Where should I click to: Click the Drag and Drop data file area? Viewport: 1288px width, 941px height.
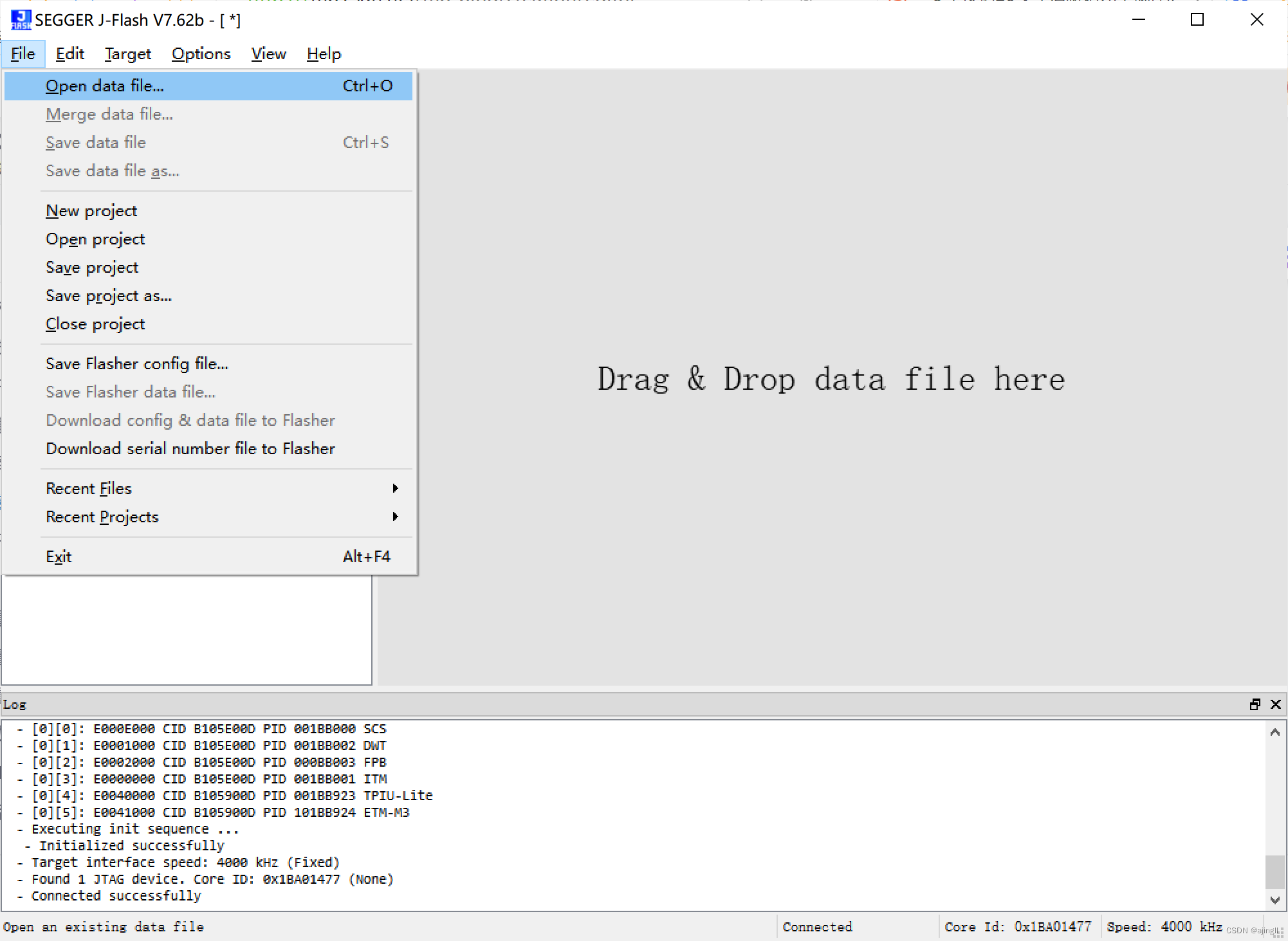830,379
